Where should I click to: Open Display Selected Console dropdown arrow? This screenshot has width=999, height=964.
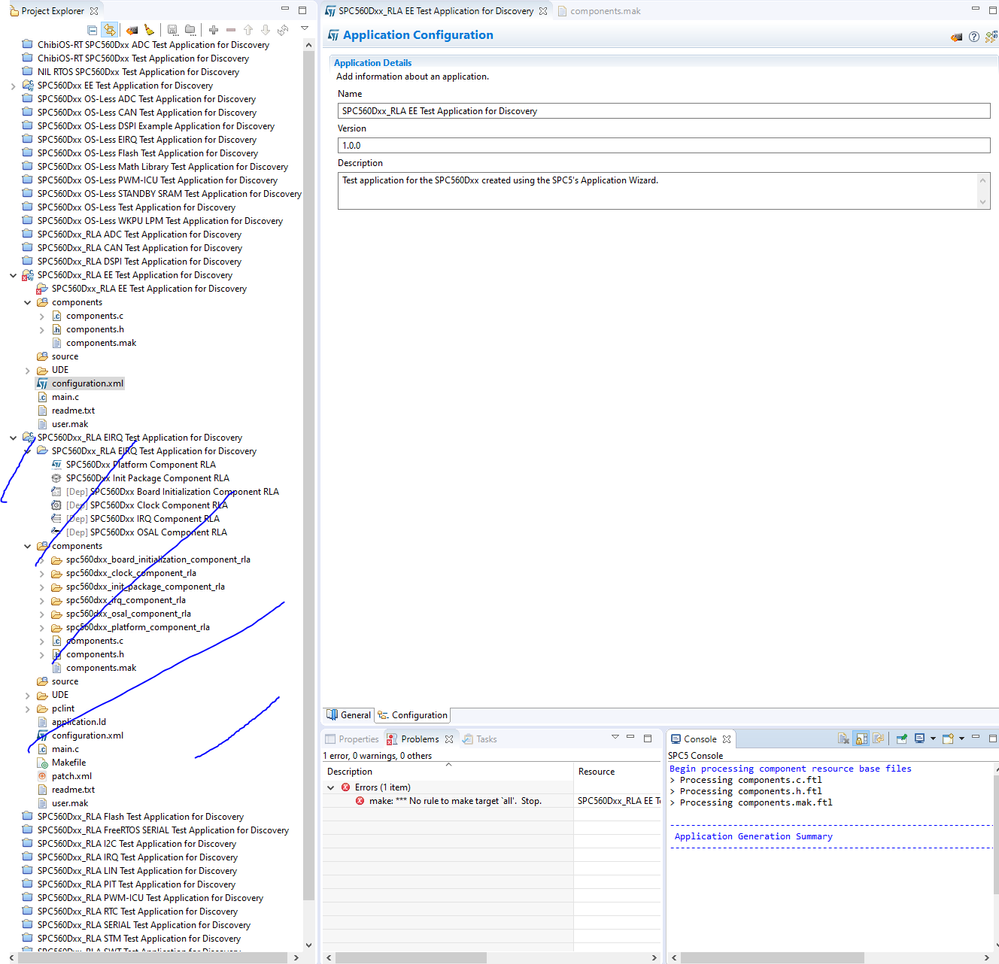[933, 738]
